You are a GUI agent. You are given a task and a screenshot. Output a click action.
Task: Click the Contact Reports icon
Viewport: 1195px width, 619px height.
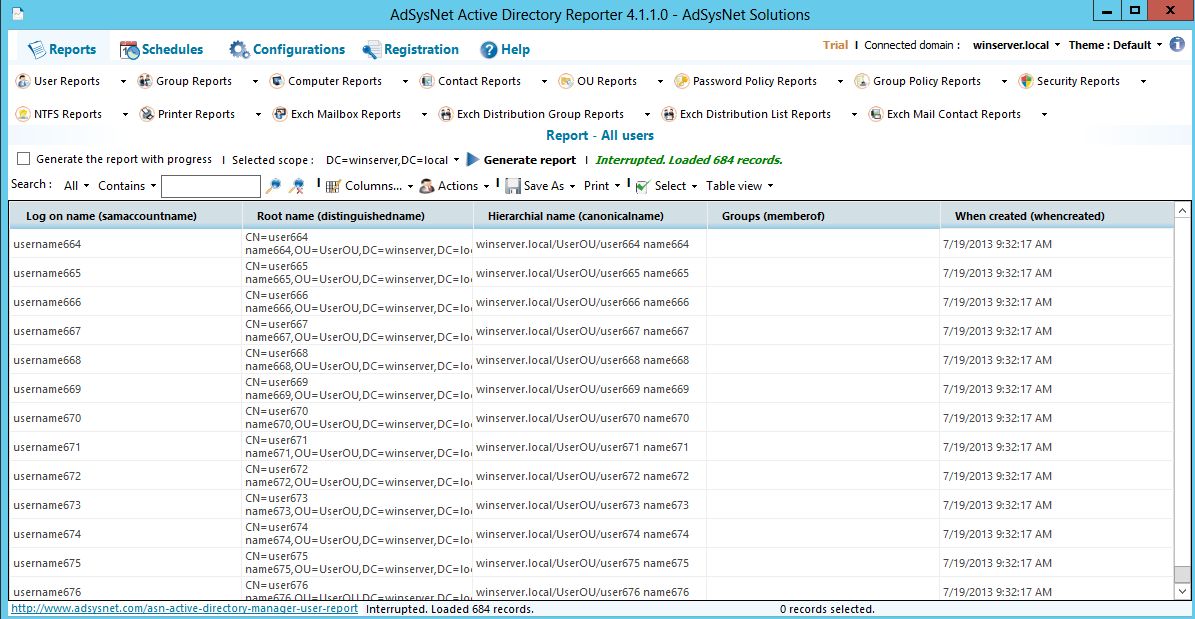[x=427, y=81]
